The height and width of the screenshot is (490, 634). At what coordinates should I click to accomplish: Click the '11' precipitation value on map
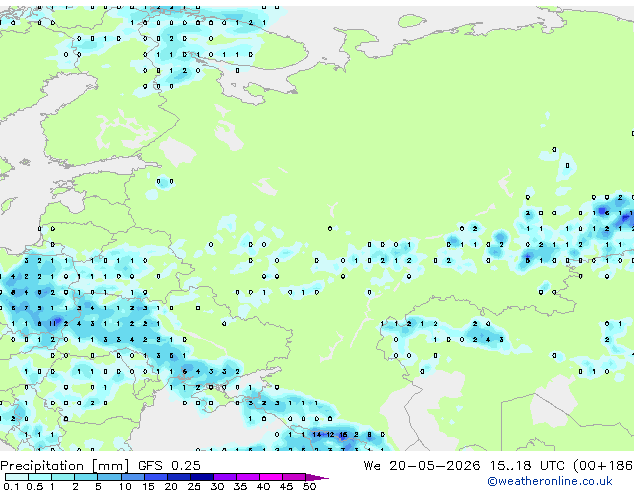53,323
